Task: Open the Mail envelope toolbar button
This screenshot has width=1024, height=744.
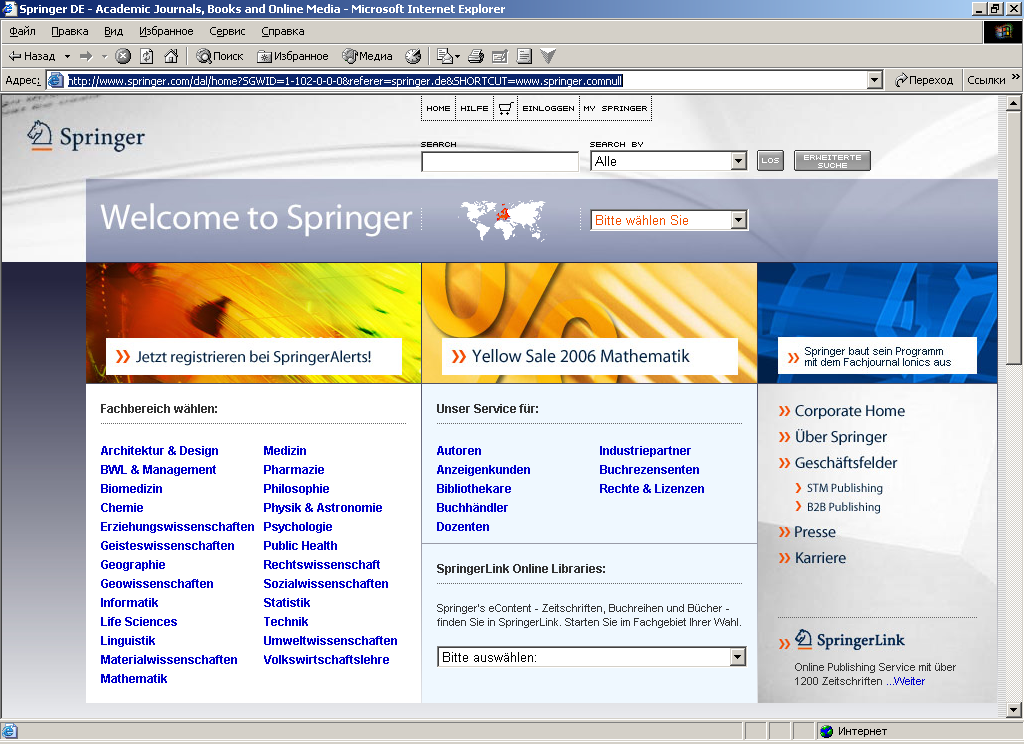Action: (x=445, y=56)
